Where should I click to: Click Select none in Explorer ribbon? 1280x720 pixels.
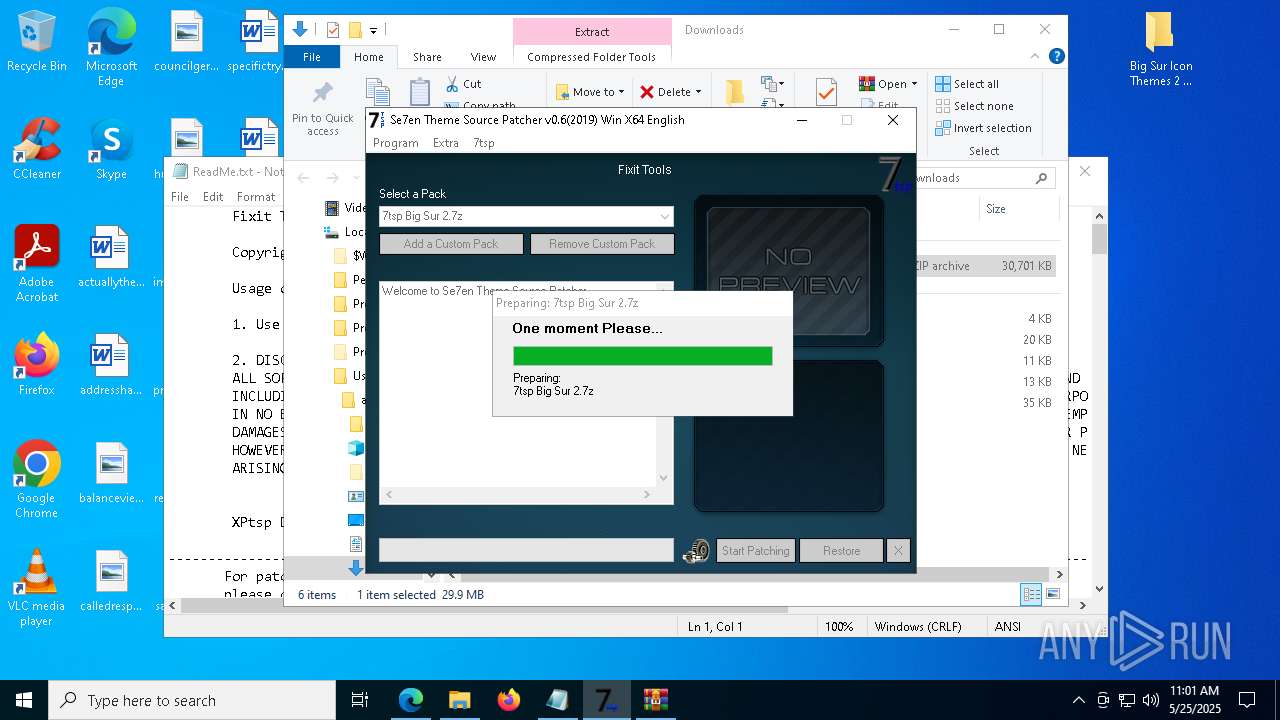click(975, 106)
